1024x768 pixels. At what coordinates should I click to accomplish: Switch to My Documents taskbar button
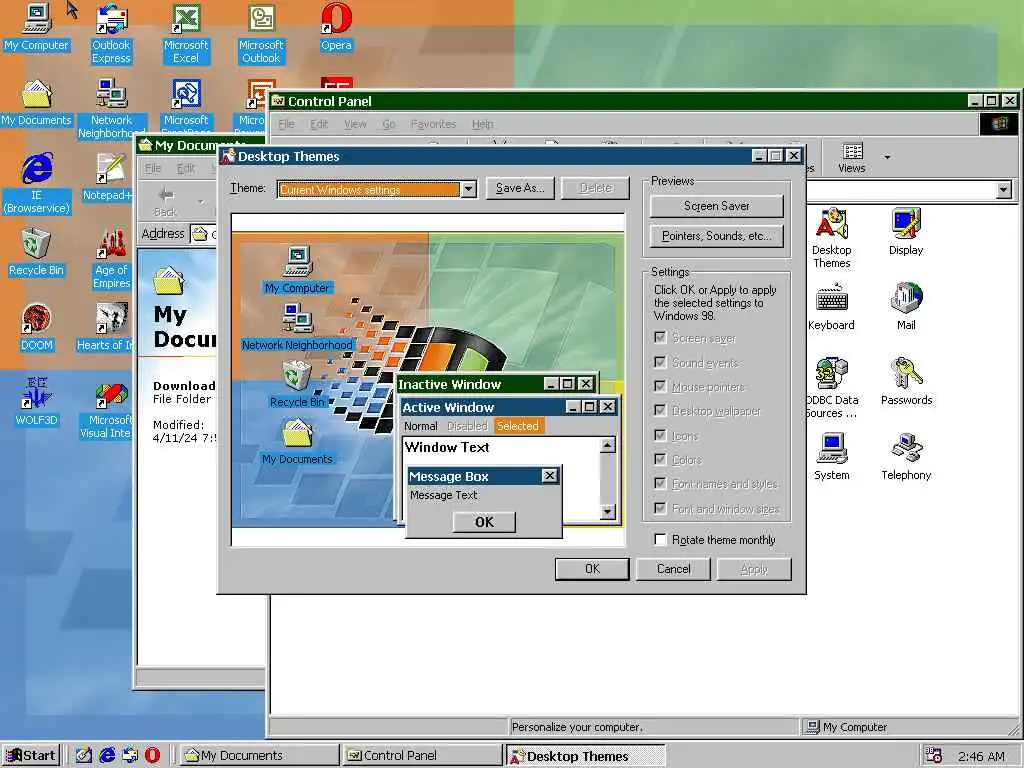(x=257, y=756)
